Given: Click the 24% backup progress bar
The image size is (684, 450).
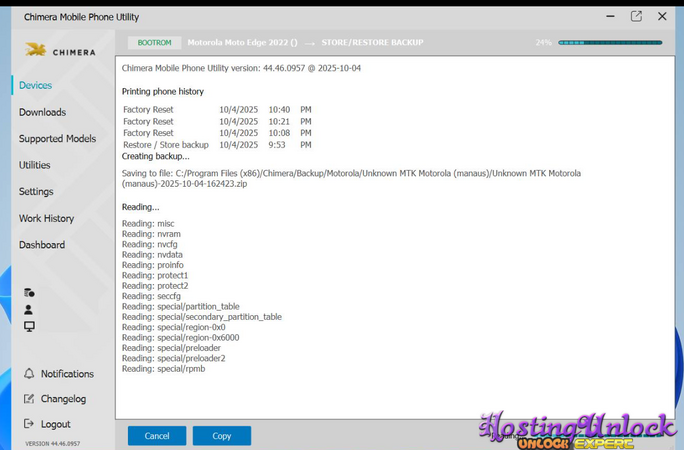Looking at the screenshot, I should coord(609,43).
